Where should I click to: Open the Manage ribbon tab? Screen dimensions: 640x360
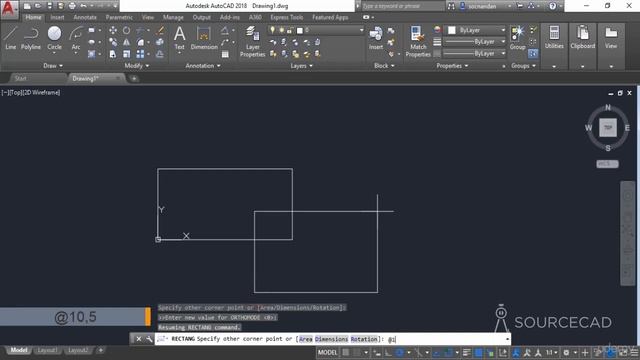tap(173, 18)
